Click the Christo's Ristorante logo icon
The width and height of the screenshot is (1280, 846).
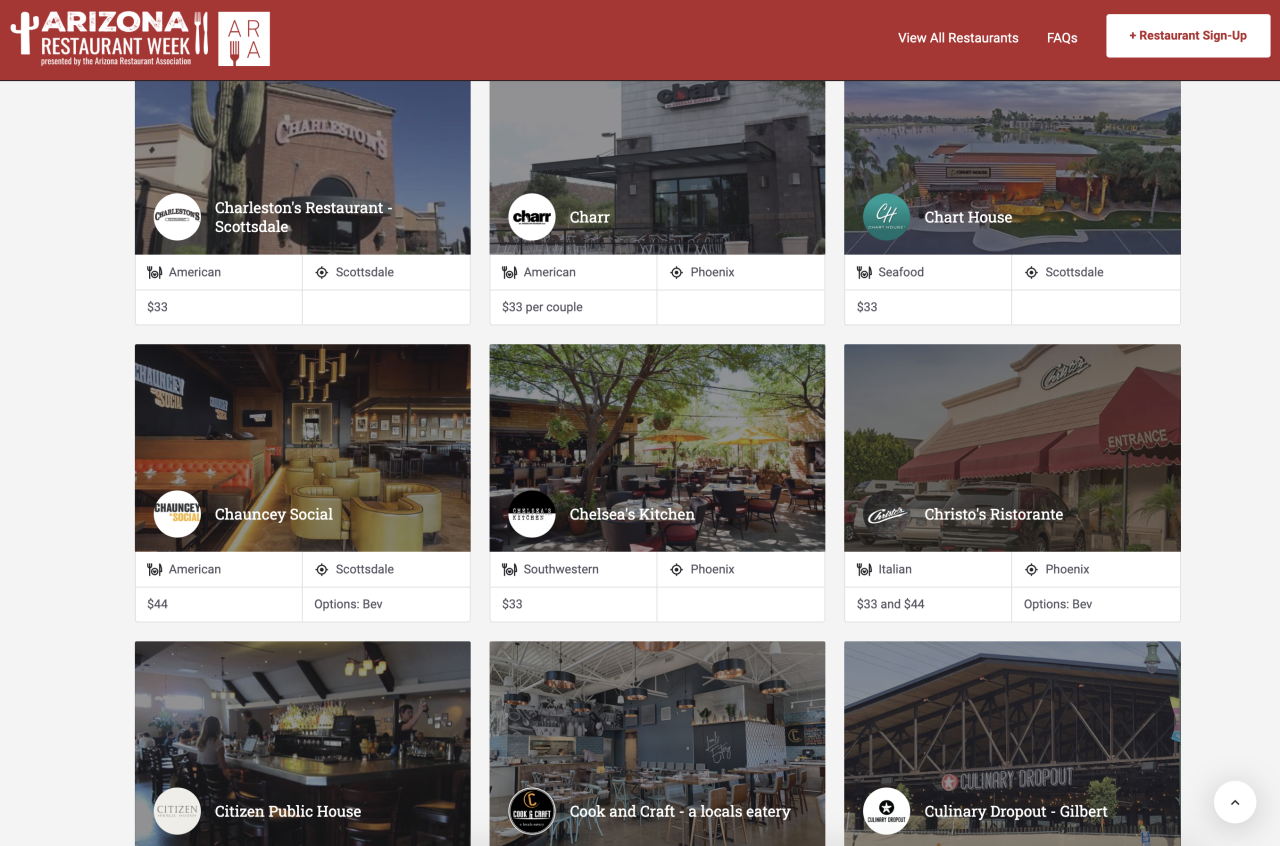click(x=886, y=514)
